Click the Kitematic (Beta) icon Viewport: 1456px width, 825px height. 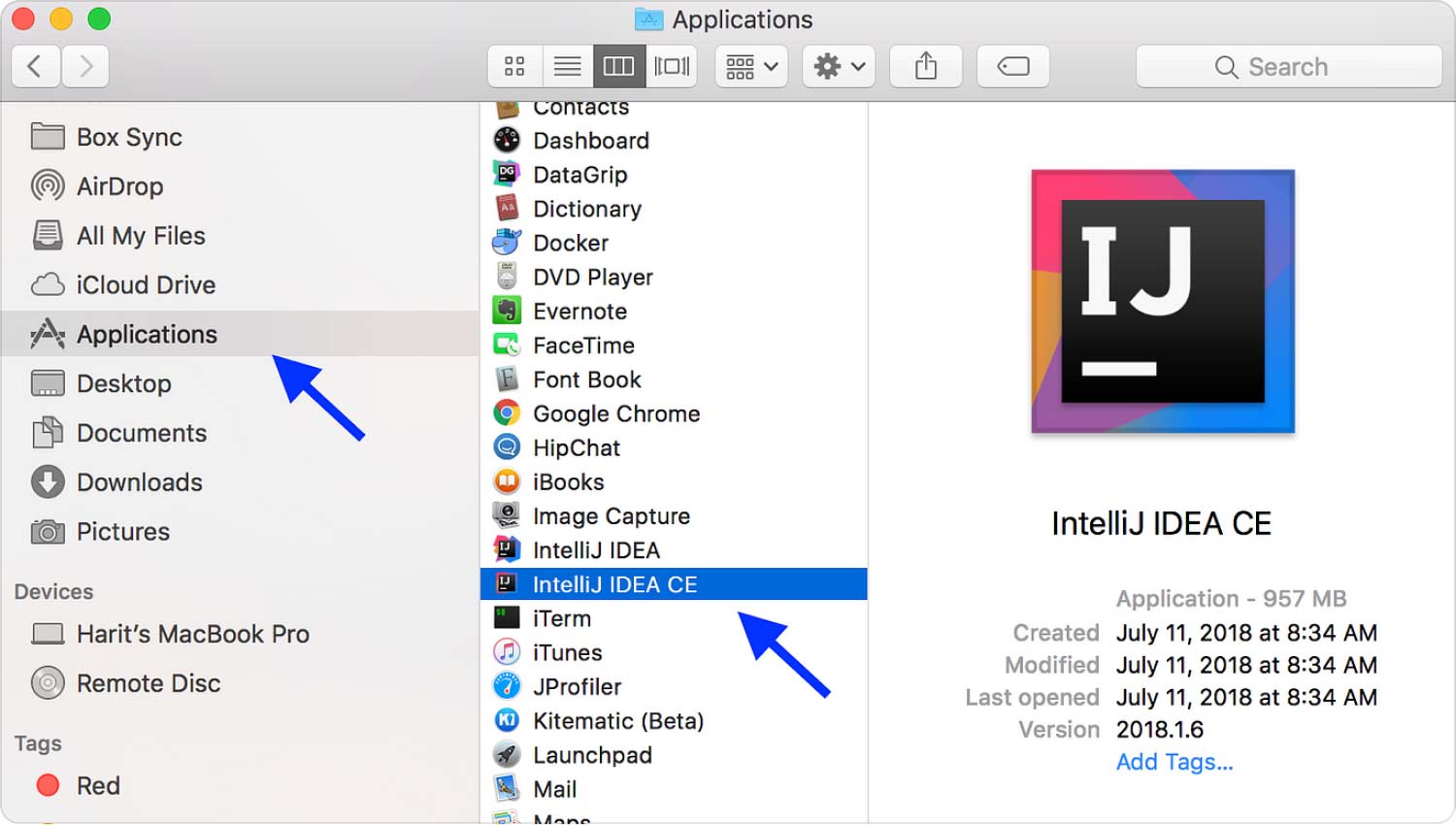tap(507, 720)
